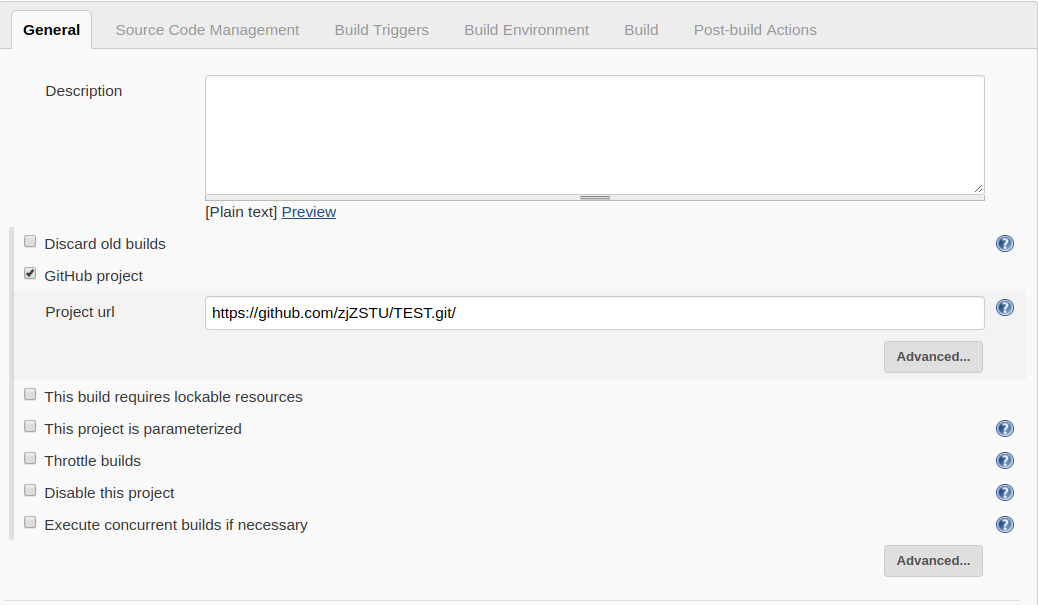
Task: Enable This project is parameterized option
Action: tap(30, 427)
